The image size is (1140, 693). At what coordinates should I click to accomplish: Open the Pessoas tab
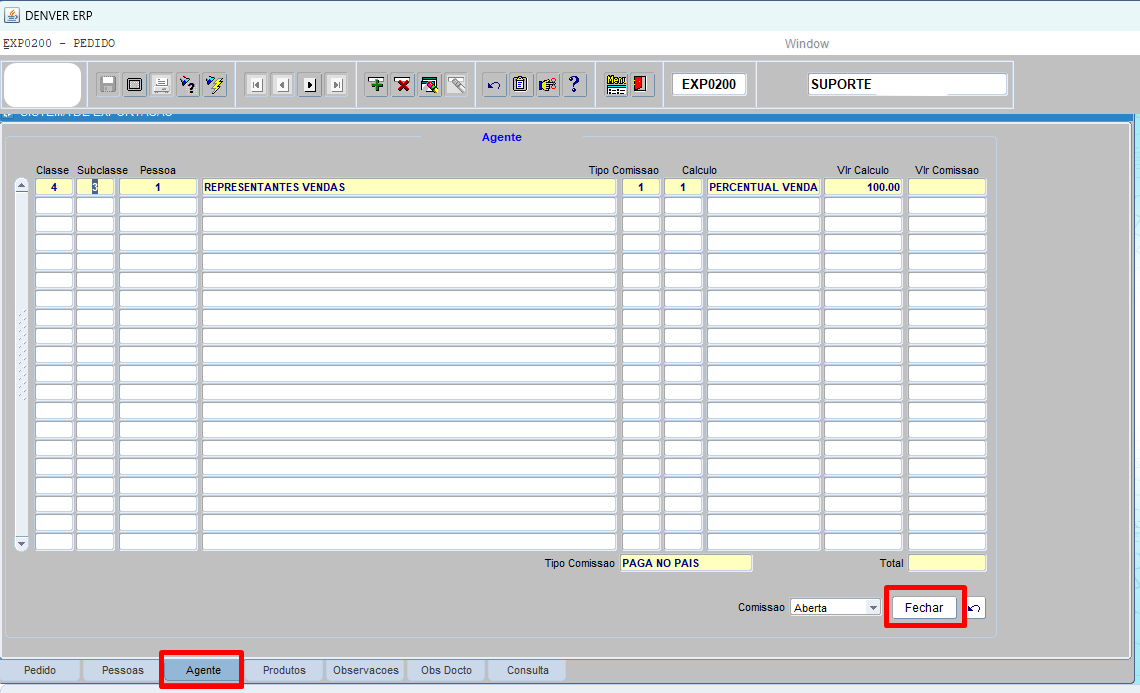point(122,670)
